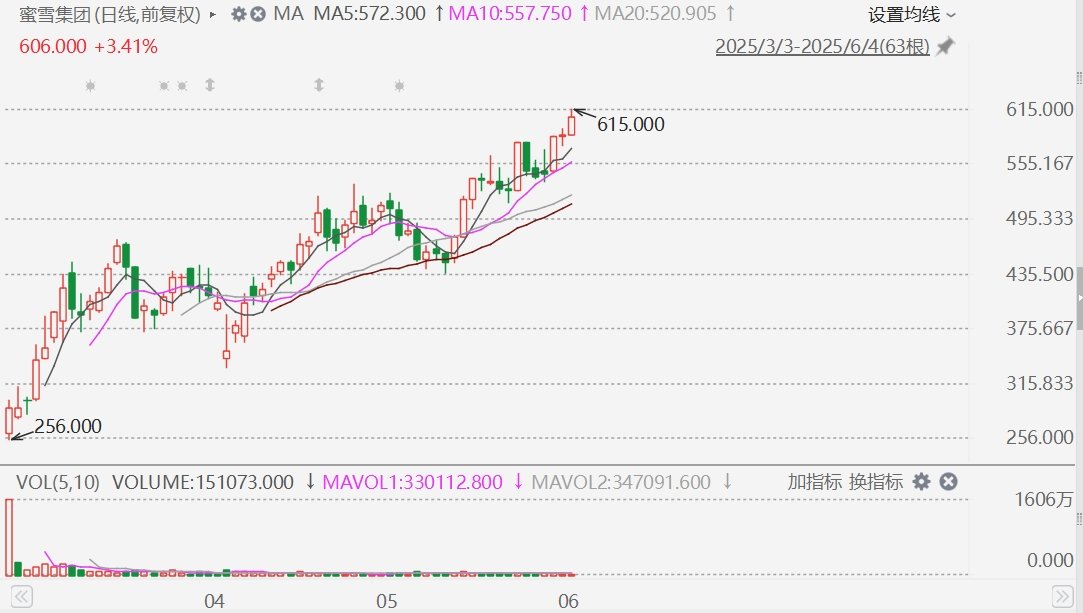Select the MA5:572.300 moving average label
The height and width of the screenshot is (613, 1083).
[370, 13]
